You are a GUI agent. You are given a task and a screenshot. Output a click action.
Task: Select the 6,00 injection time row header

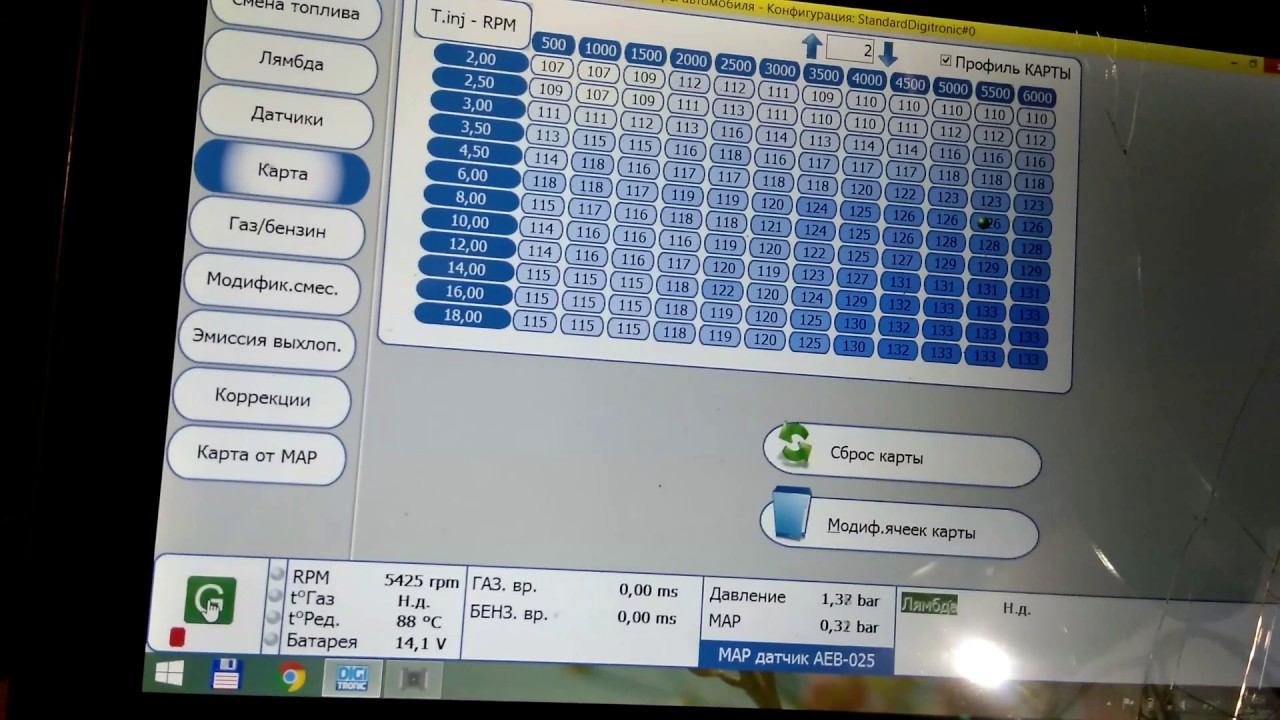[x=471, y=175]
